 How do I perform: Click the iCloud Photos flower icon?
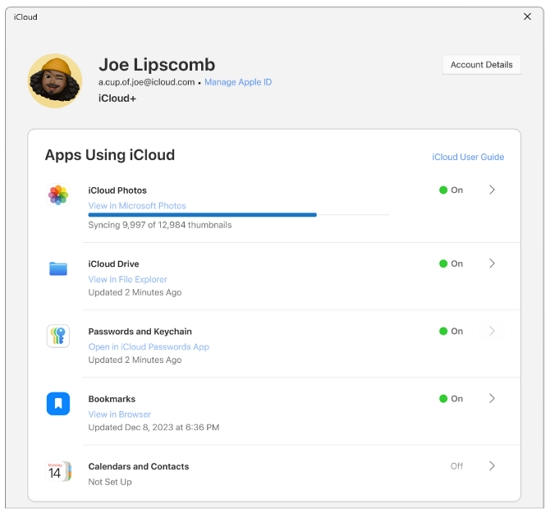click(58, 195)
